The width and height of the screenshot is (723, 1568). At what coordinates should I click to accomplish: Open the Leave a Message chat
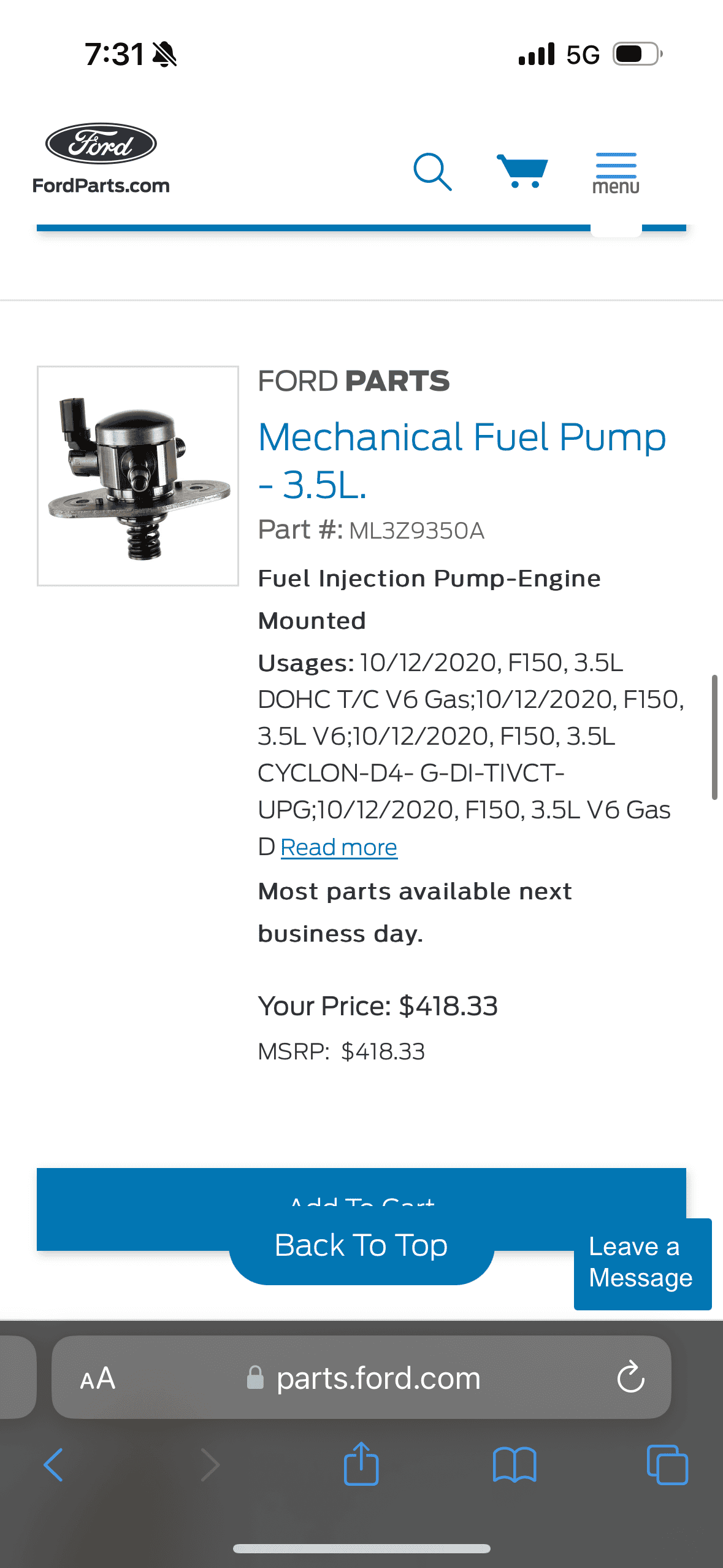pos(642,1264)
